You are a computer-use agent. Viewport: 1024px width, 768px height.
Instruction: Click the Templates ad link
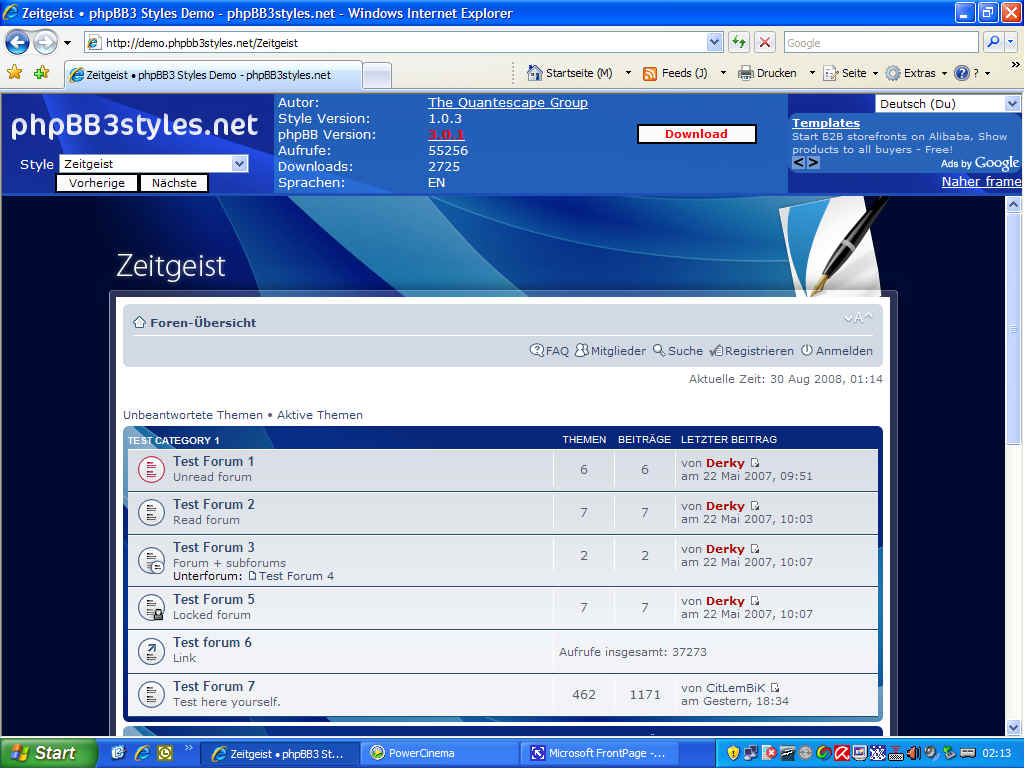825,123
